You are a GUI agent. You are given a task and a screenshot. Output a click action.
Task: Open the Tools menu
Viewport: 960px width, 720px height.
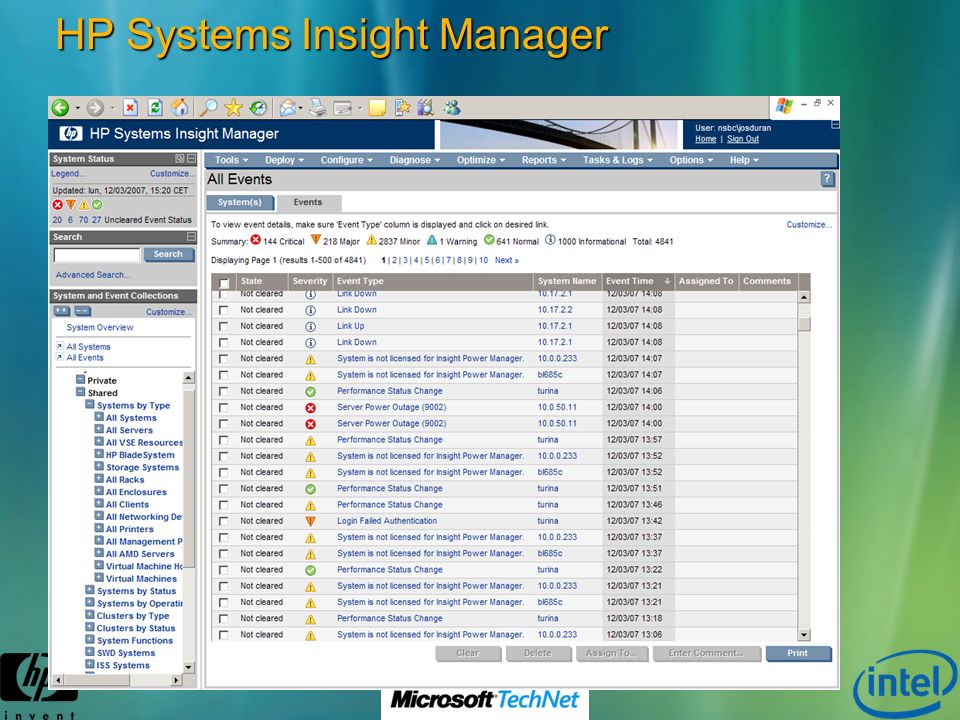231,160
